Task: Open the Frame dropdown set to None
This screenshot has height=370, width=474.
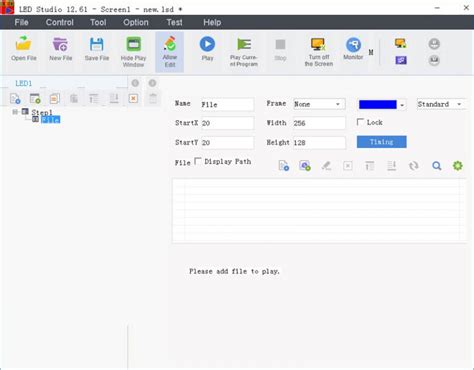Action: pos(319,104)
